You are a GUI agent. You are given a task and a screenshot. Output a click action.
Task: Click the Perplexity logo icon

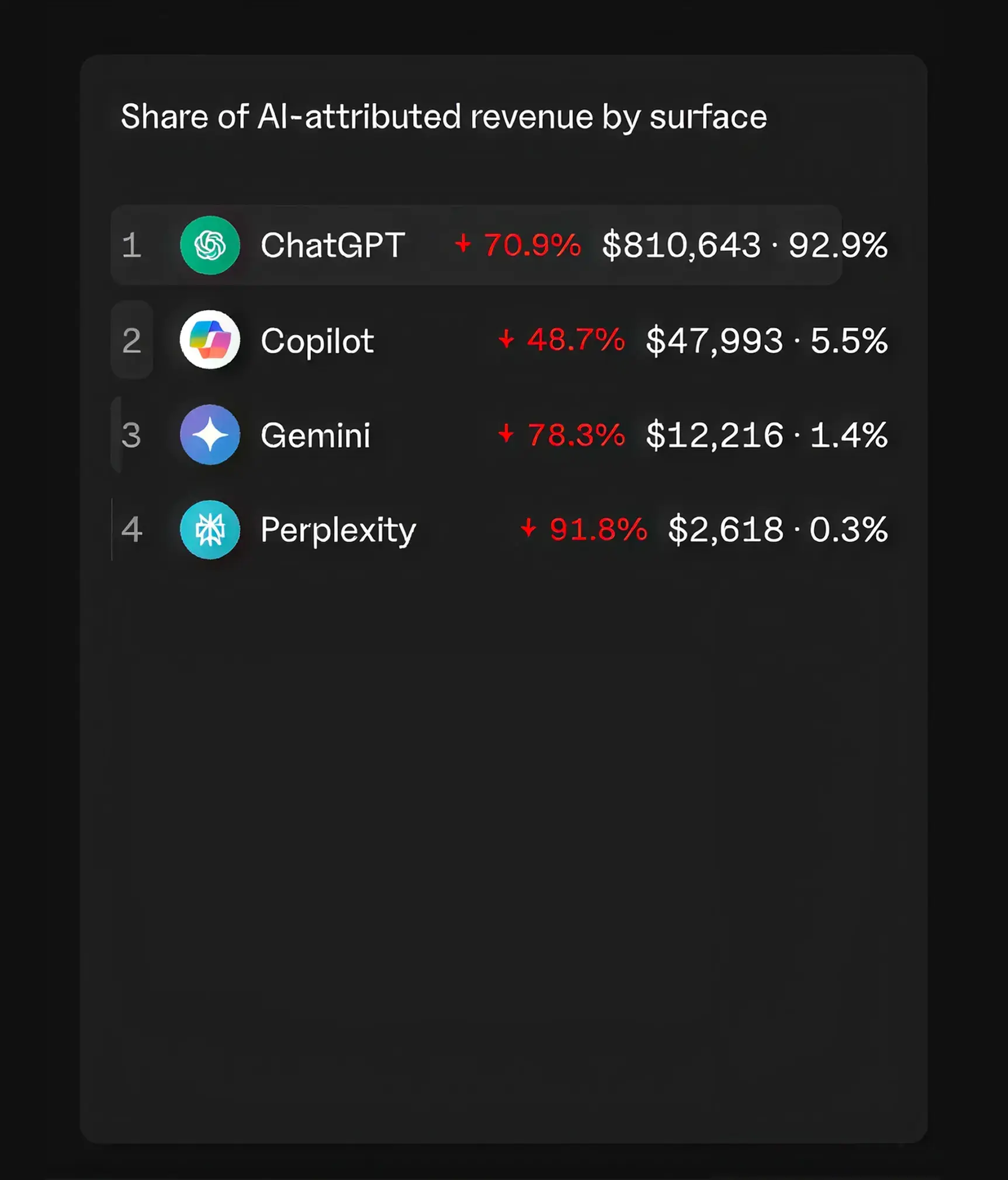click(210, 529)
